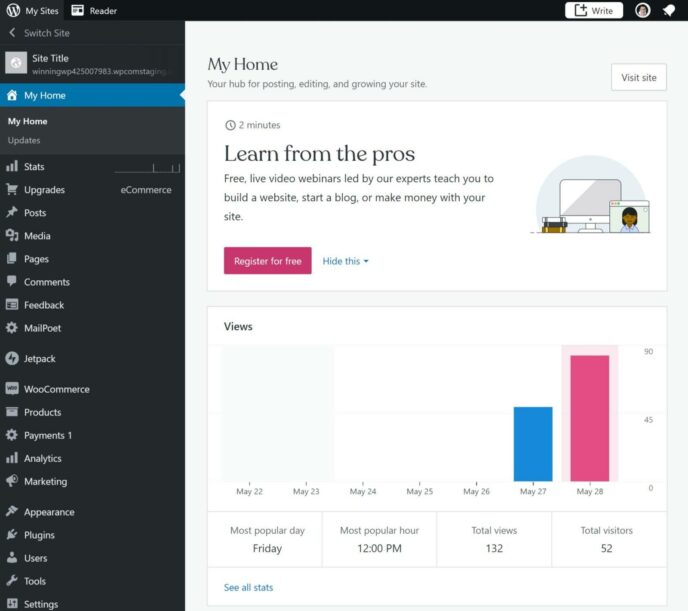The height and width of the screenshot is (611, 688).
Task: Open the Reader menu label
Action: [x=103, y=11]
